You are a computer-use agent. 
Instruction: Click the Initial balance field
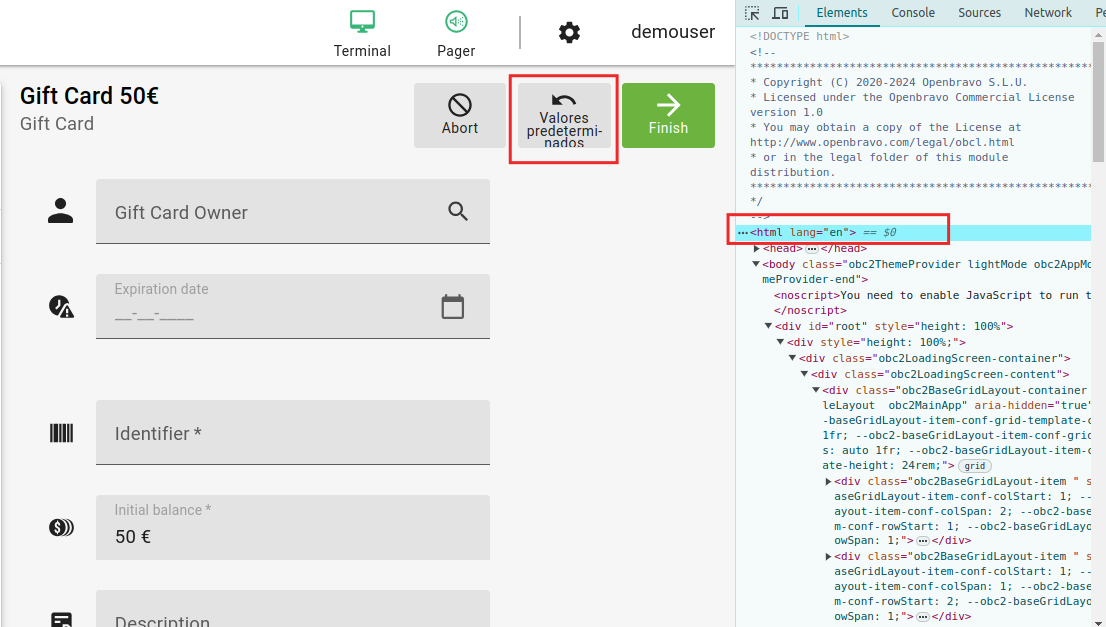coord(292,527)
